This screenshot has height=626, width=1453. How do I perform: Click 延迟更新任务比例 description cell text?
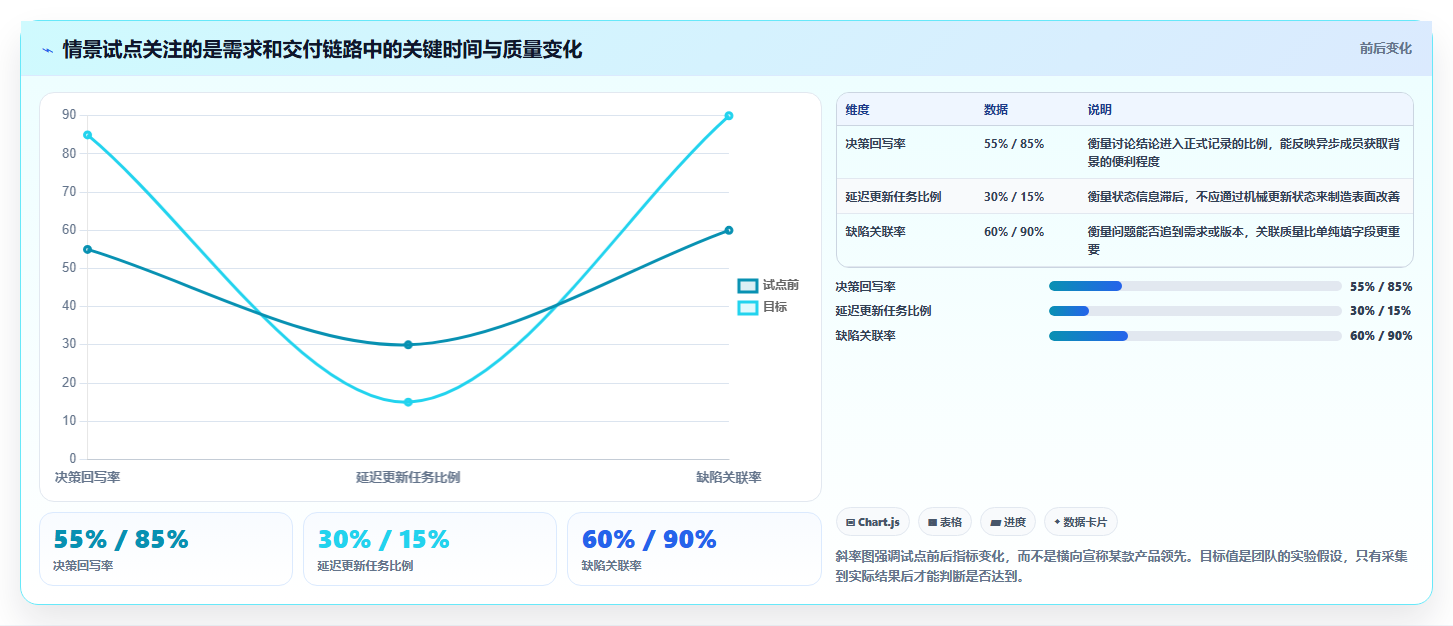[1244, 197]
